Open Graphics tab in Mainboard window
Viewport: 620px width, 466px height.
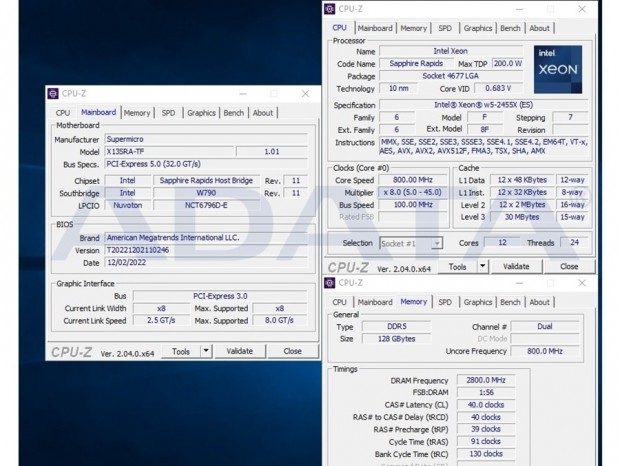tap(201, 113)
